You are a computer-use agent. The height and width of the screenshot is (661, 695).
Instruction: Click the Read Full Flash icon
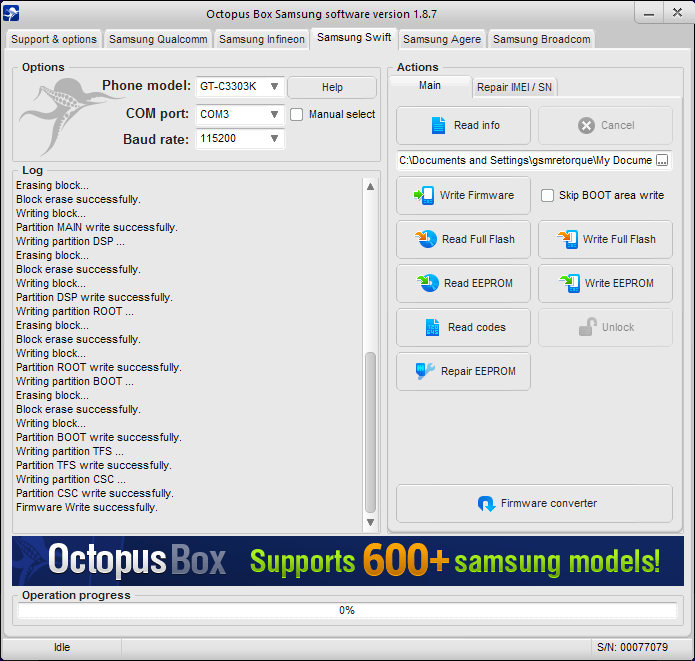coord(426,239)
